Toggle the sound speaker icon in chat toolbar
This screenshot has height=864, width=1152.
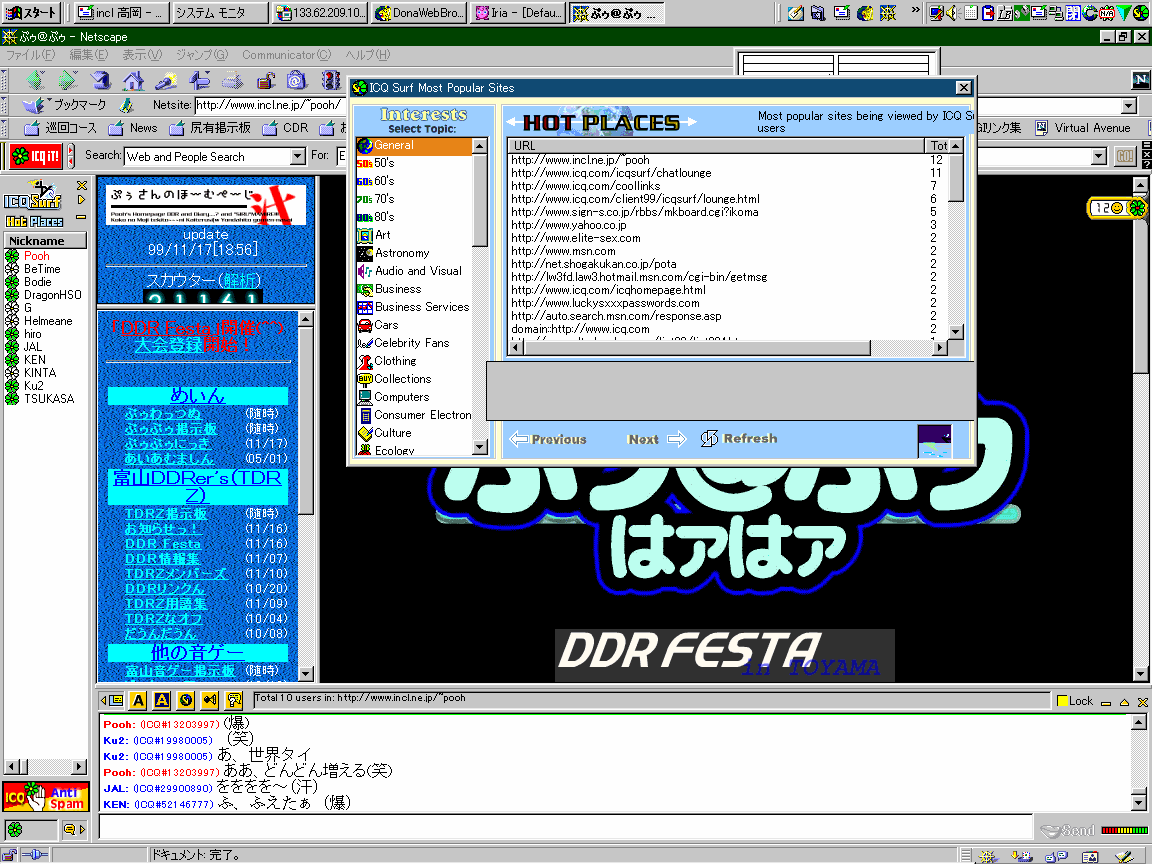[210, 700]
